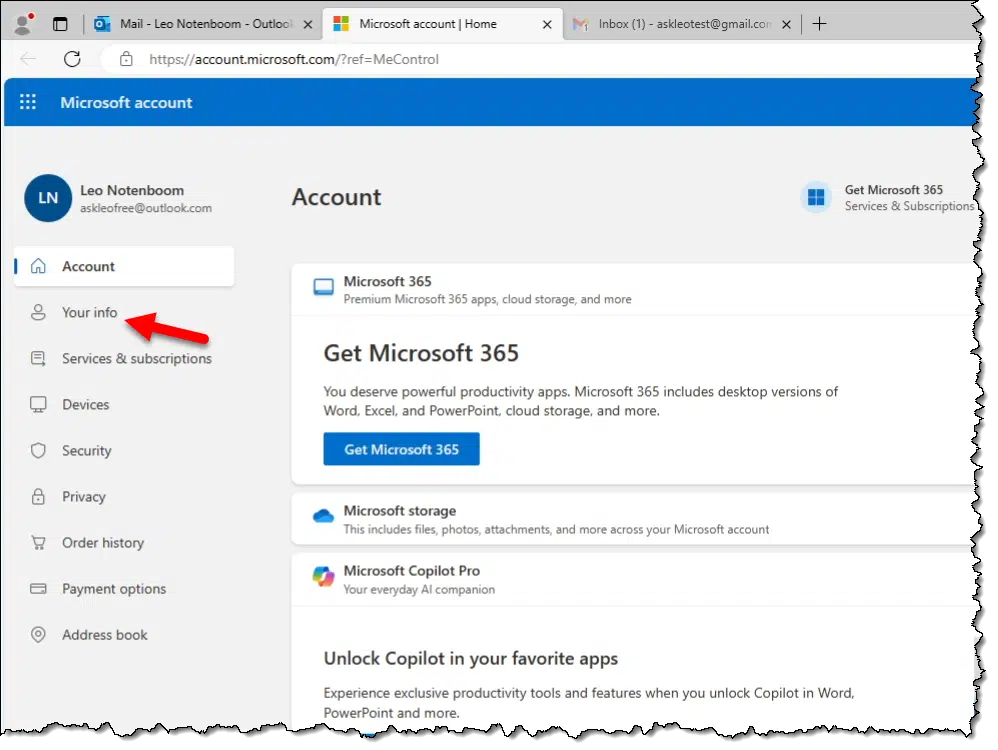Open the Microsoft app launcher grid icon

(28, 102)
